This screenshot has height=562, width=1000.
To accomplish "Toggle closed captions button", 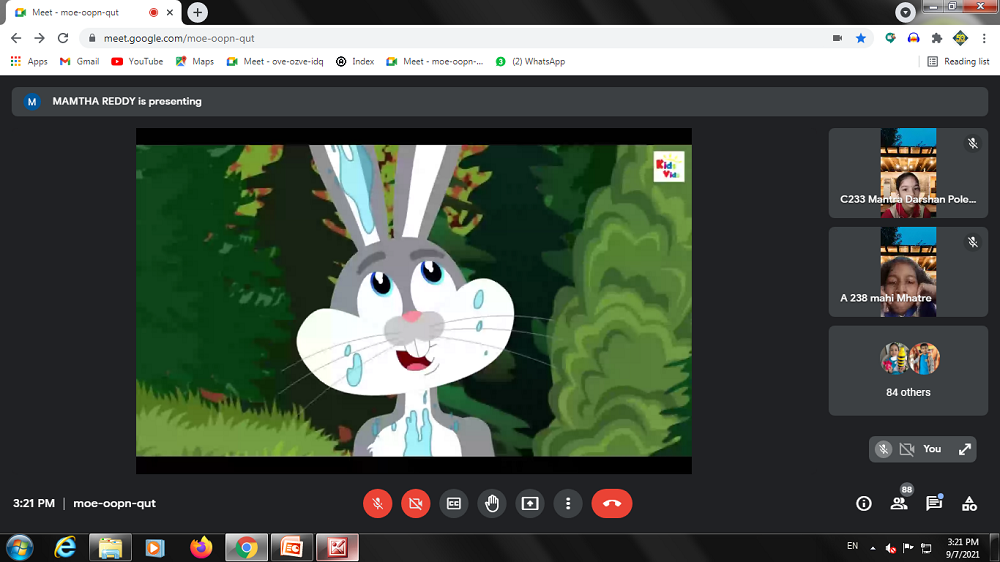I will point(454,503).
